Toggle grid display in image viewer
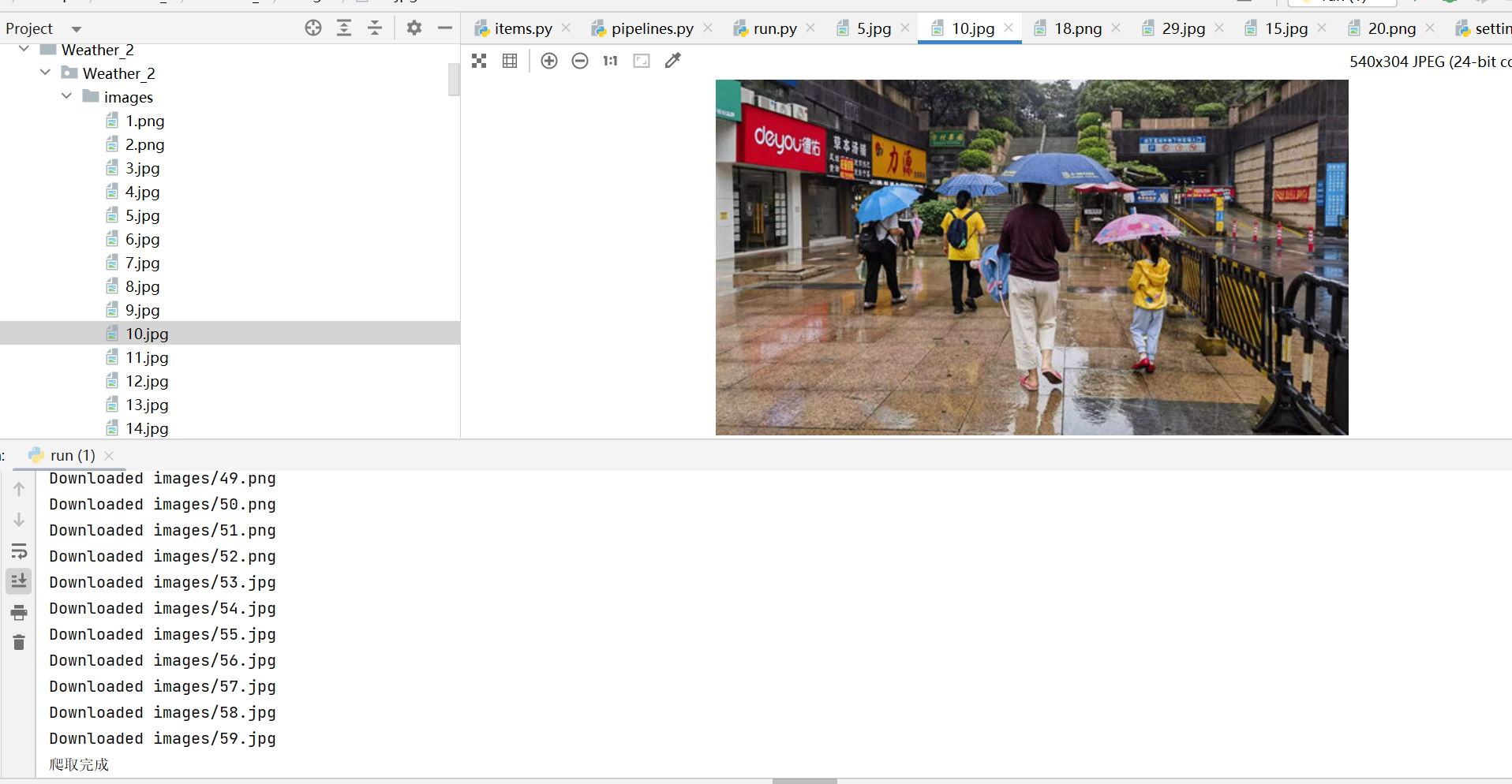This screenshot has height=784, width=1512. [x=510, y=61]
